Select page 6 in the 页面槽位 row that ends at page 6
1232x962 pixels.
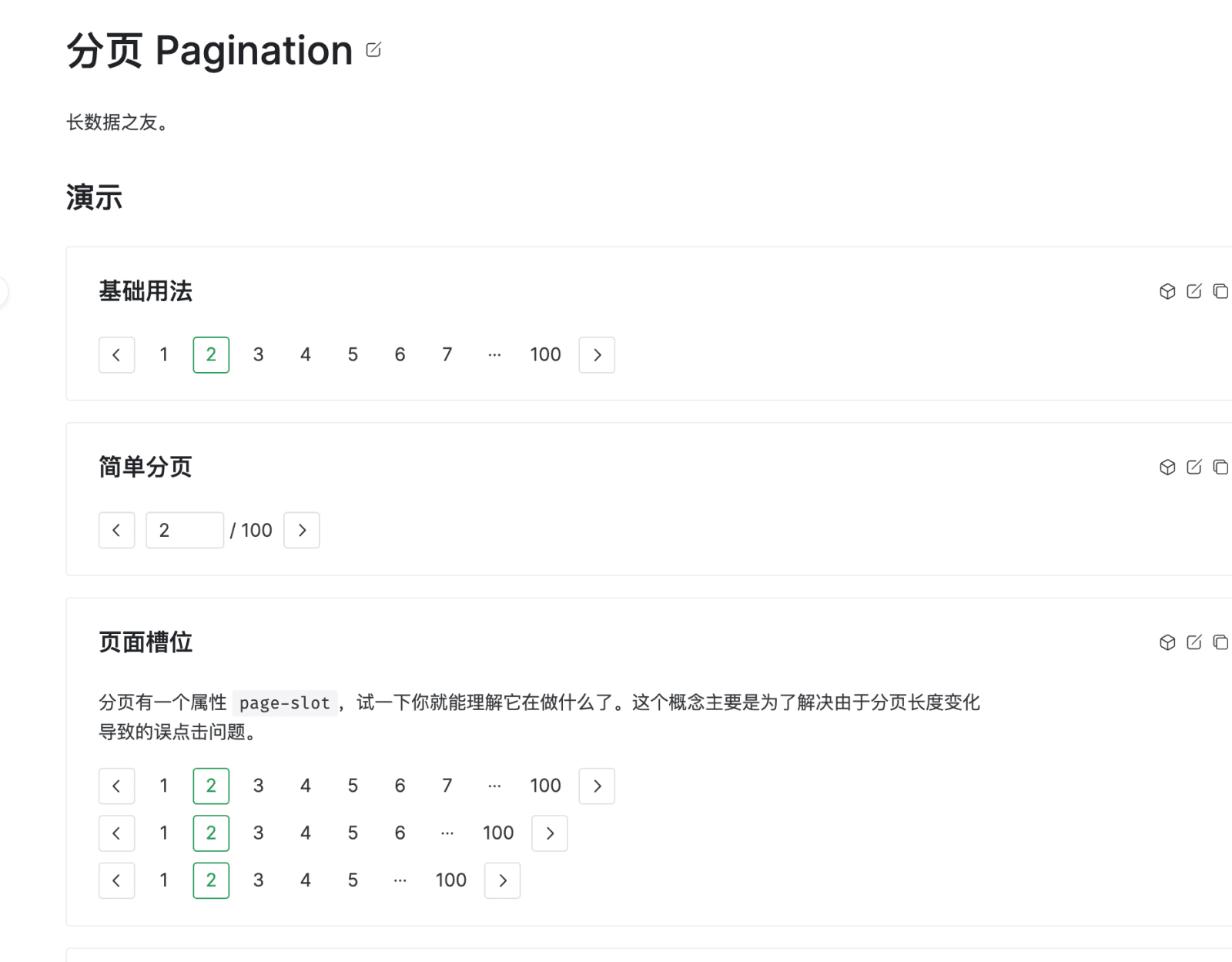tap(400, 833)
